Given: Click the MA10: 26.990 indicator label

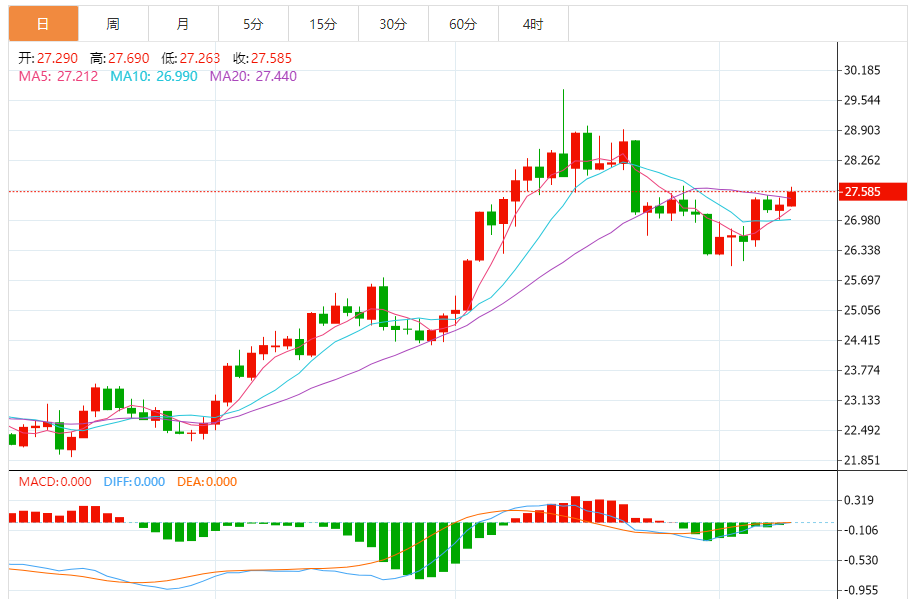Looking at the screenshot, I should [154, 77].
